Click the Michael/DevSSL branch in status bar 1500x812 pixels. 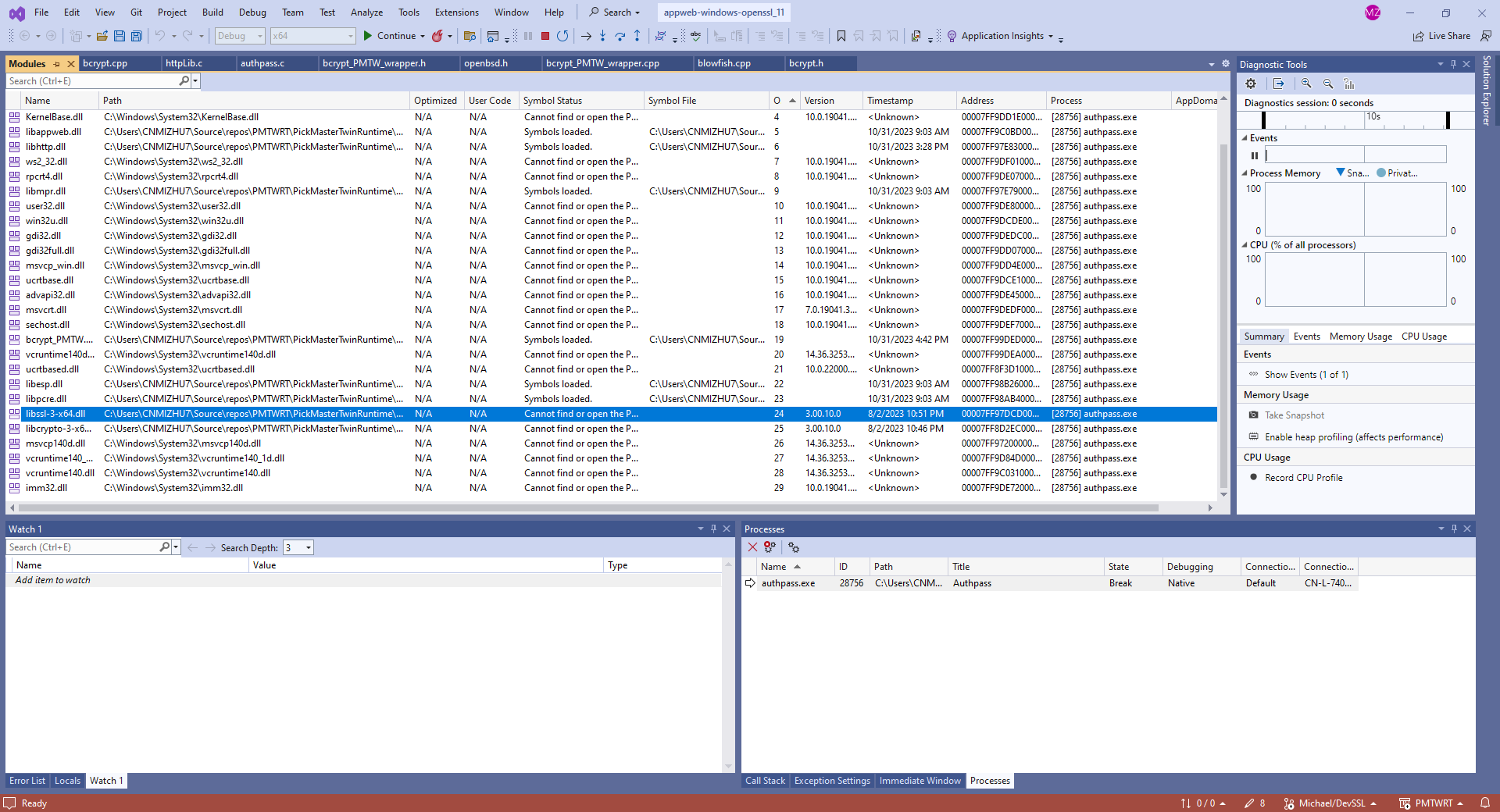coord(1331,803)
